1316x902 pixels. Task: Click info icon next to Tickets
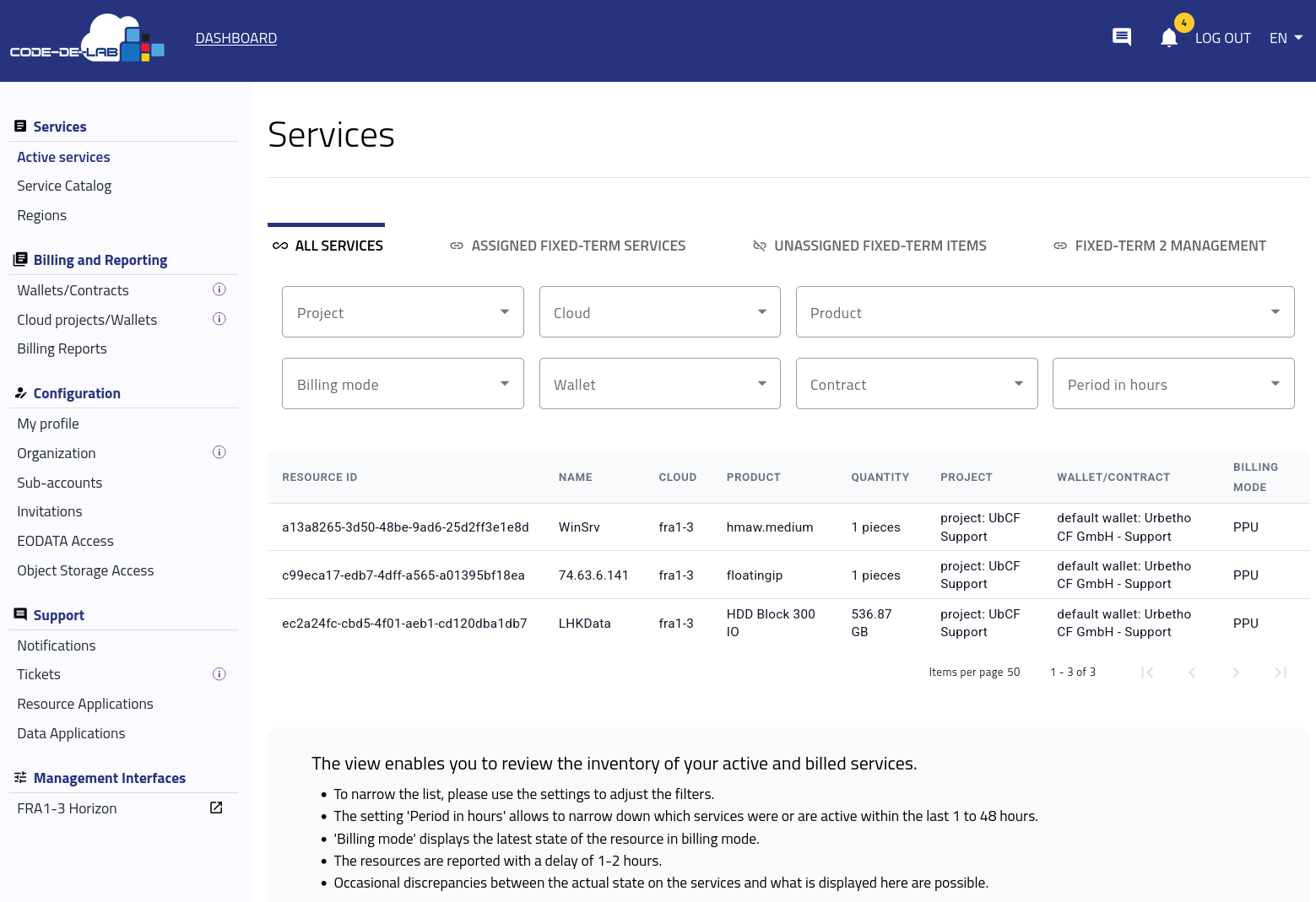[x=219, y=674]
